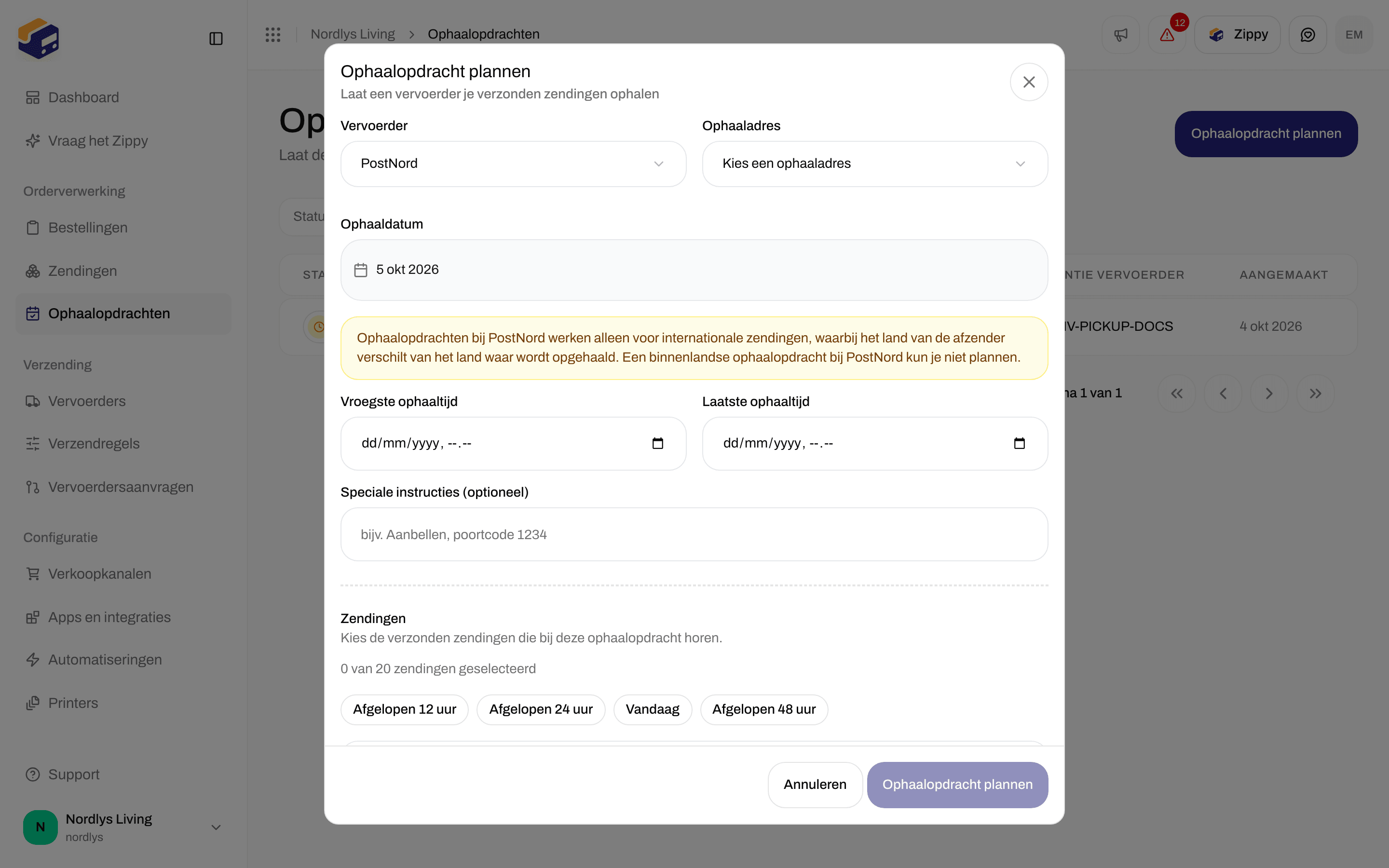The image size is (1389, 868).
Task: Select the Afgelopen 12 uur filter
Action: pyautogui.click(x=404, y=709)
